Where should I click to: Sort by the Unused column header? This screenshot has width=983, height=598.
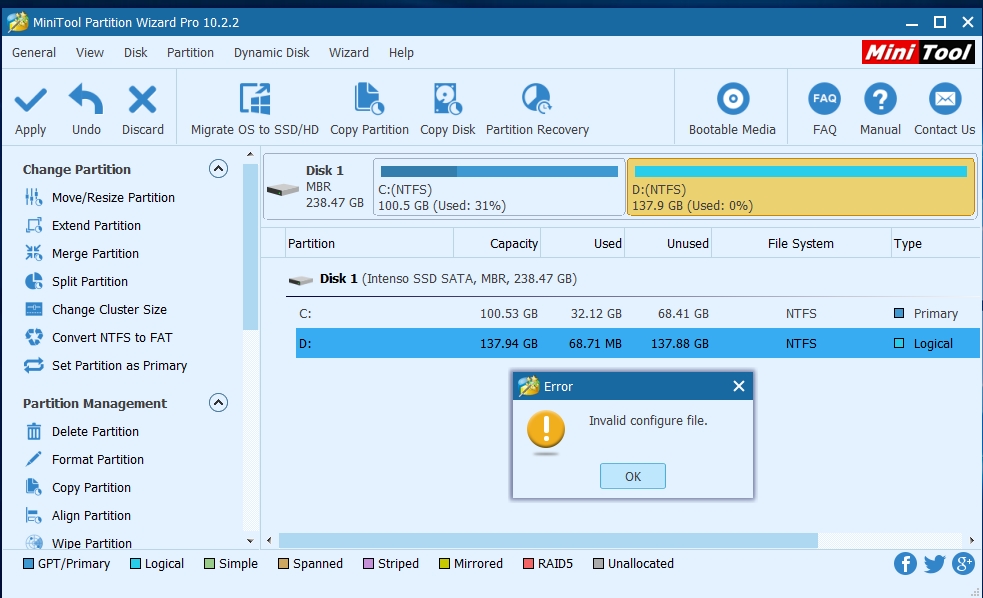668,243
